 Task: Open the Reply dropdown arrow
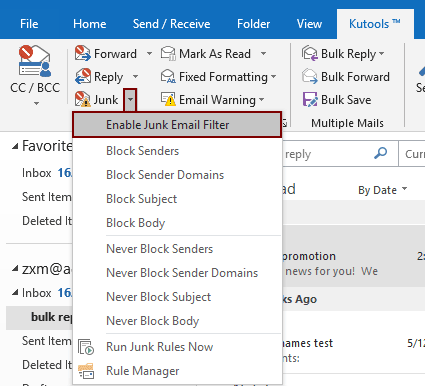(x=135, y=76)
